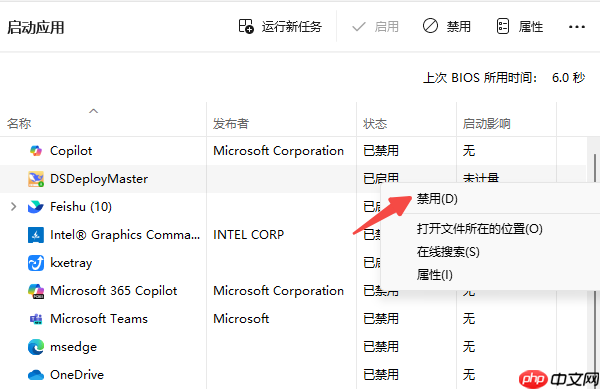The height and width of the screenshot is (389, 600).
Task: Click the Feishu app icon
Action: 36,207
